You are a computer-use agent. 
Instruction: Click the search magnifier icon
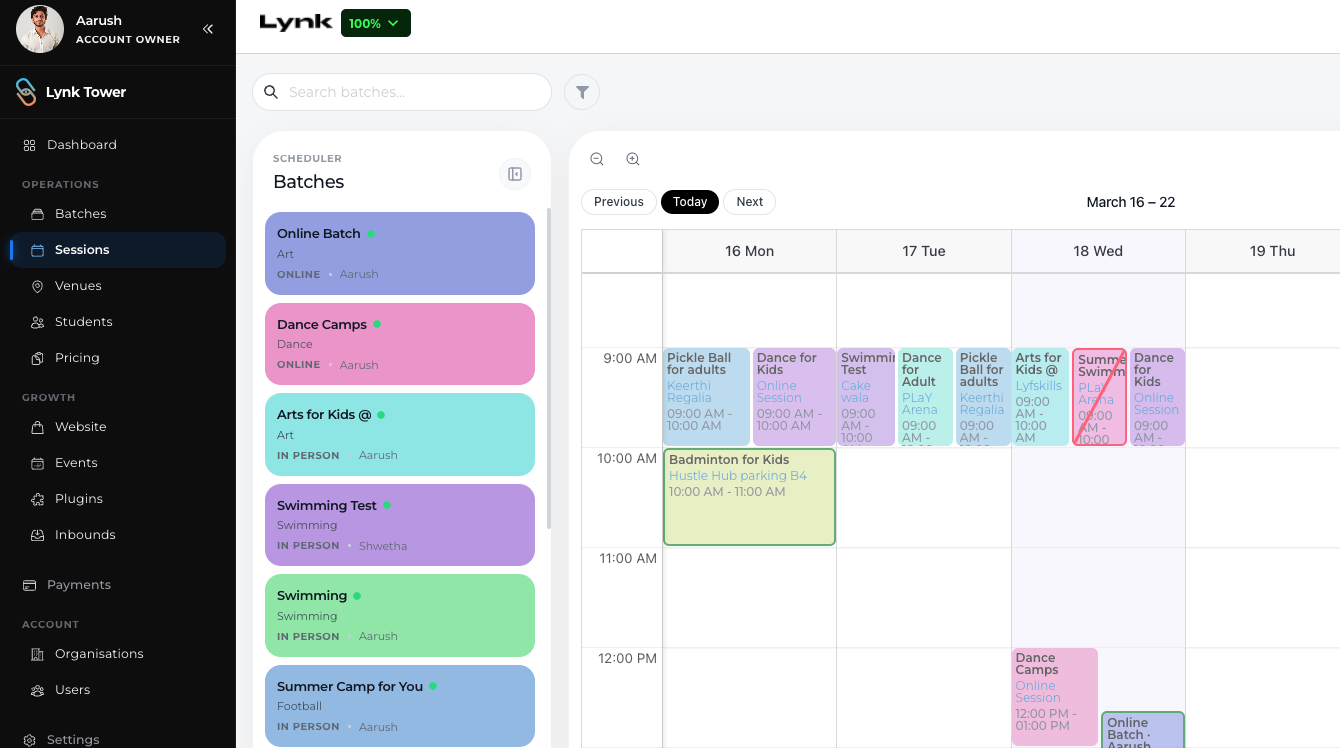(271, 92)
